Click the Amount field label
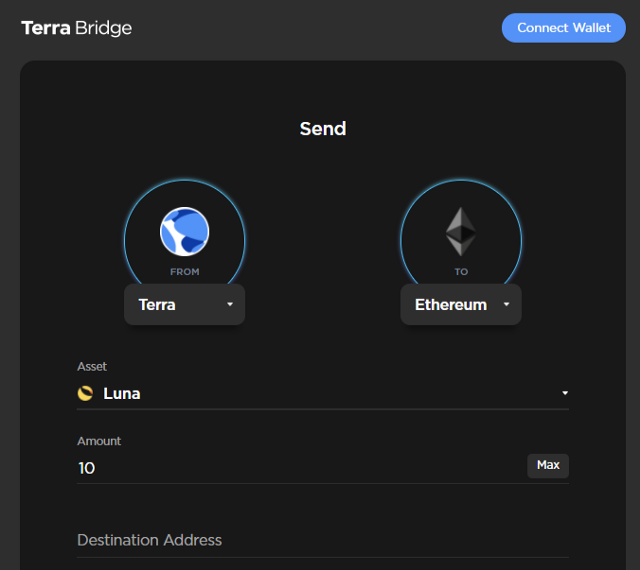 [99, 441]
